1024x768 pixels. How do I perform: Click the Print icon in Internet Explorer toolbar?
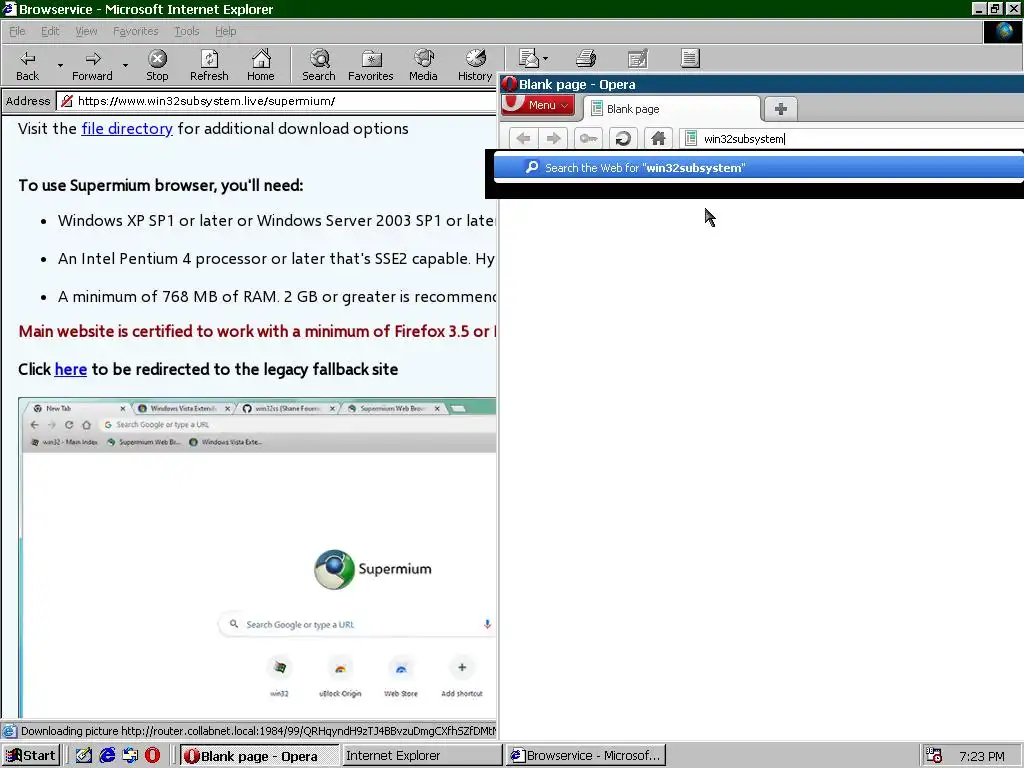[x=586, y=58]
